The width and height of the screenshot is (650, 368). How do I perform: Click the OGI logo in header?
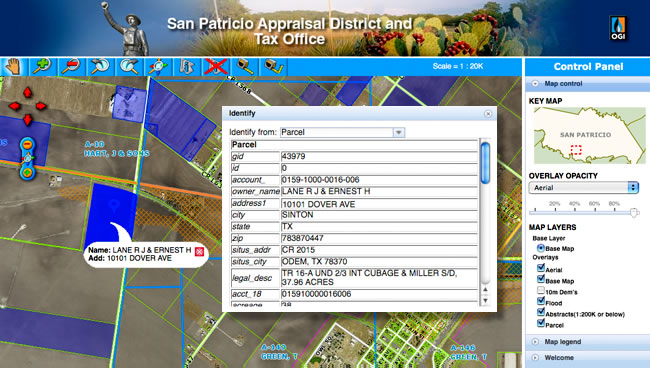coord(618,28)
